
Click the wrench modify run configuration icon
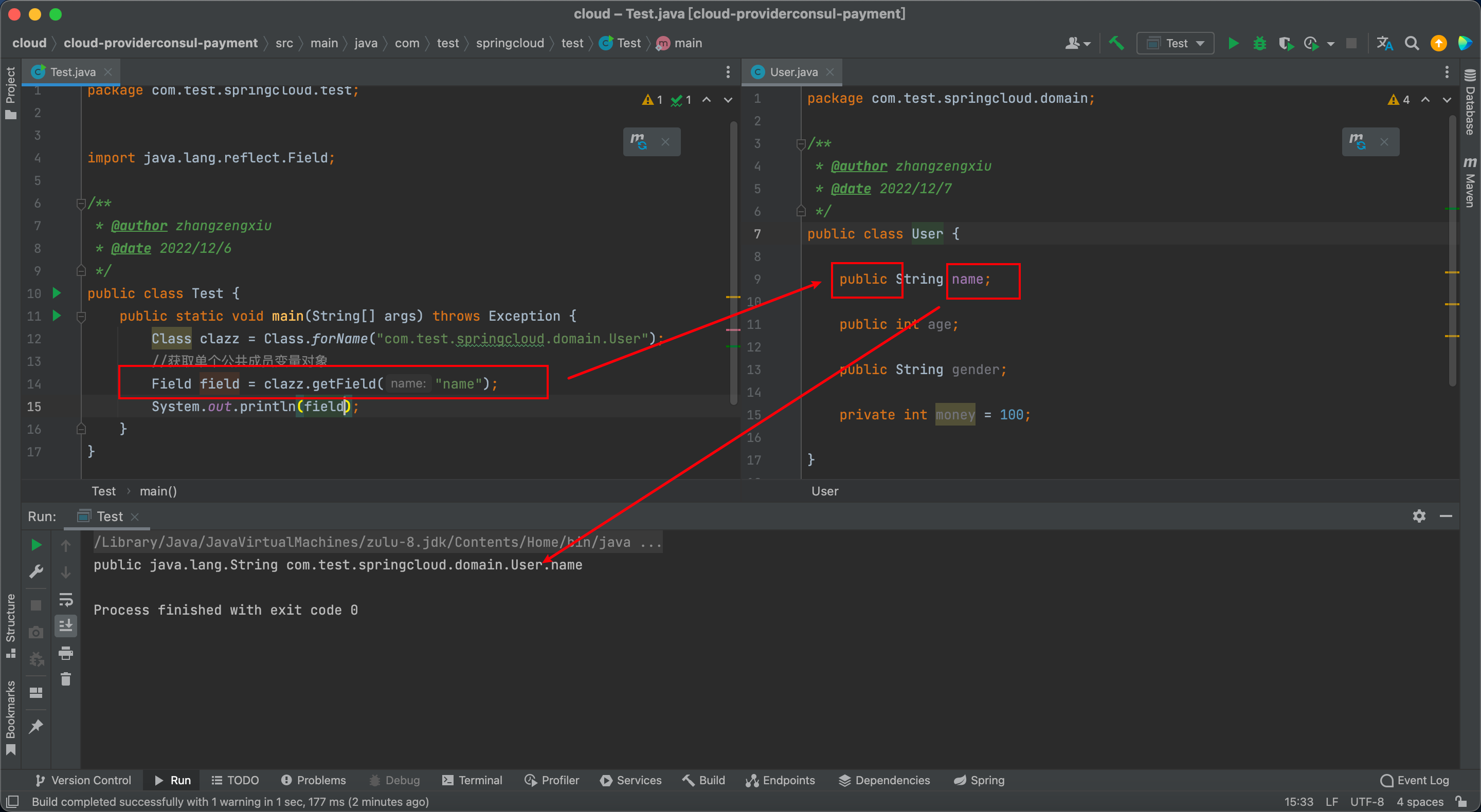(x=35, y=572)
